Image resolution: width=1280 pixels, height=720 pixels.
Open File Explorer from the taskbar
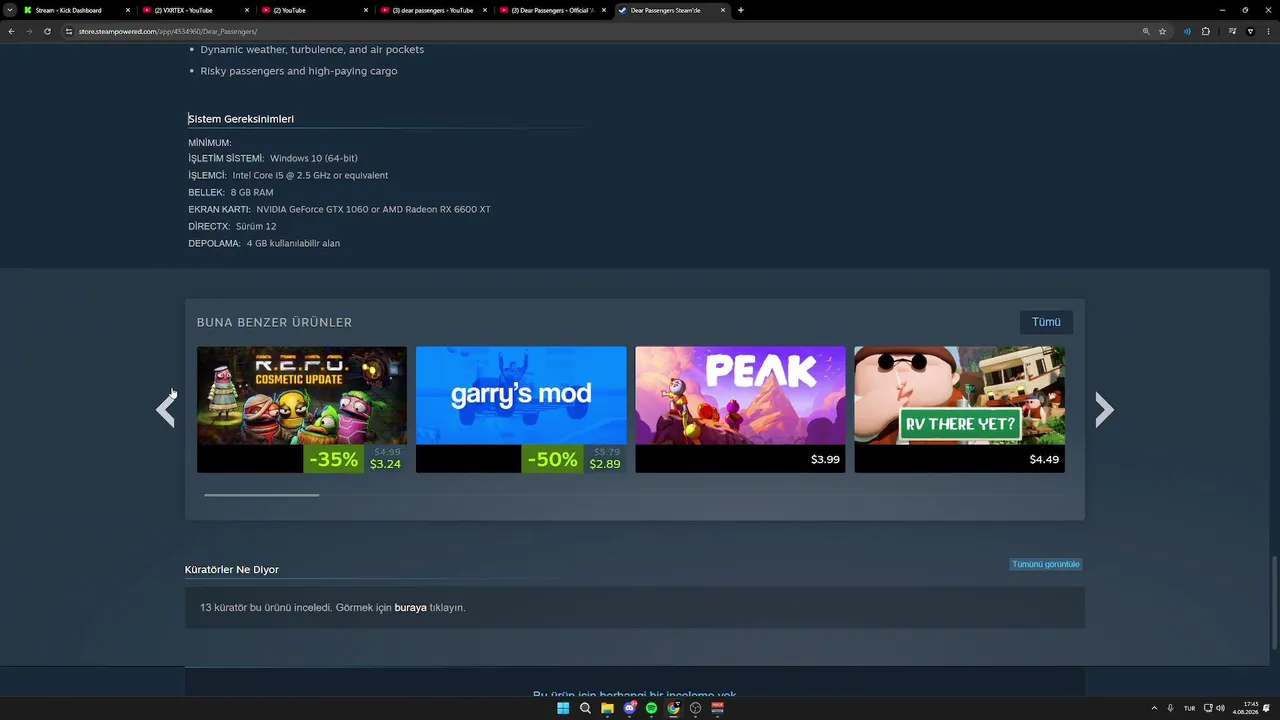tap(607, 708)
